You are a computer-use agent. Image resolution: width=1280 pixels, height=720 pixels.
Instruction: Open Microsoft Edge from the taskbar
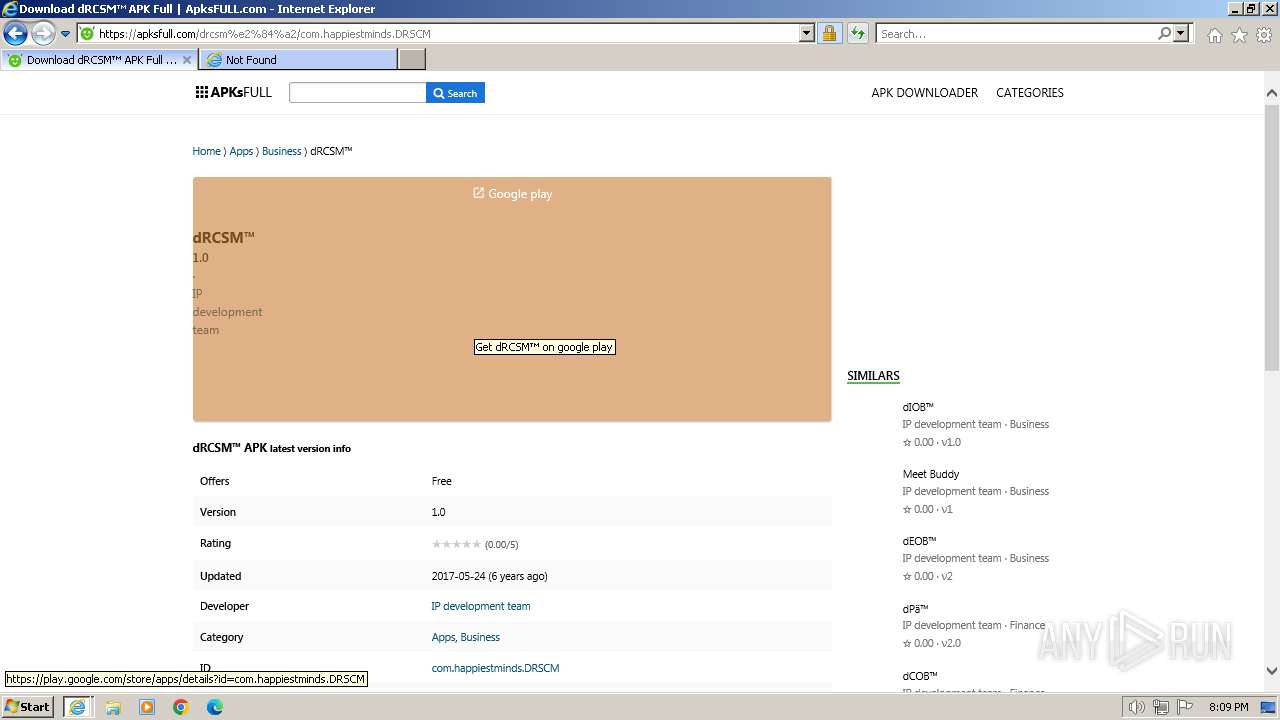214,707
